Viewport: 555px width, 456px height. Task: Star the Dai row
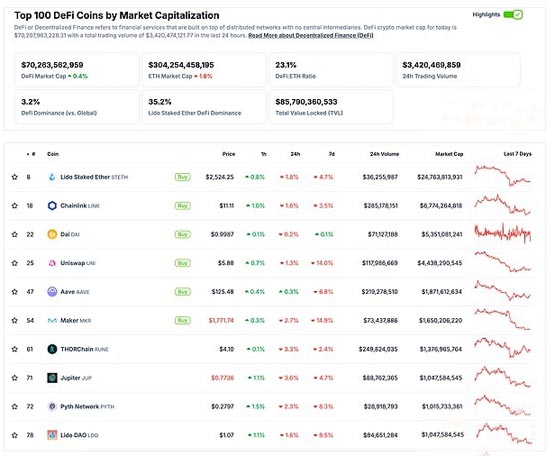[15, 234]
